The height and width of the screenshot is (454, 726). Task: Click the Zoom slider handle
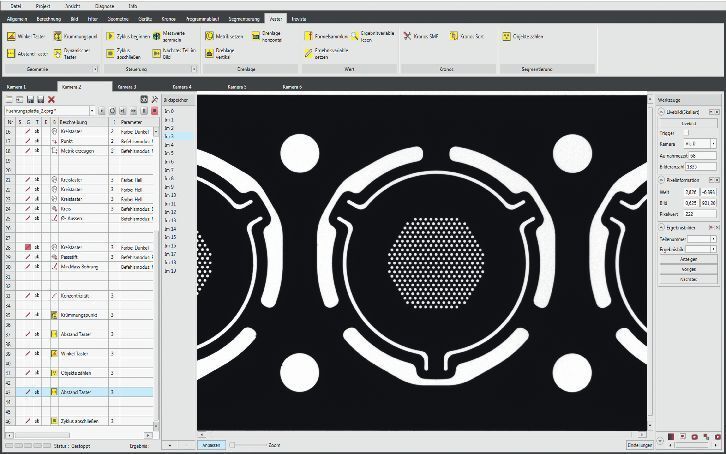point(232,445)
